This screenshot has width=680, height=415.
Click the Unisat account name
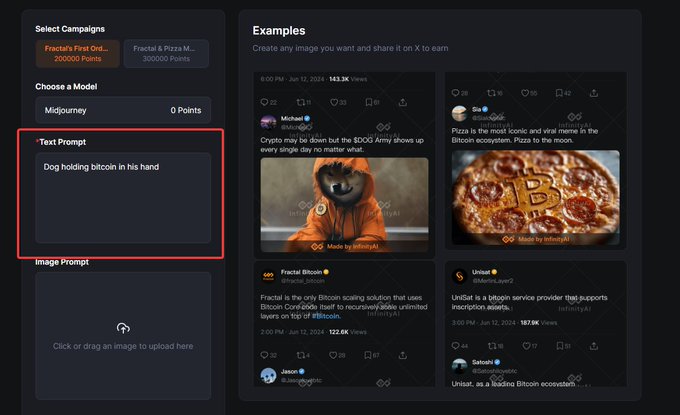pyautogui.click(x=481, y=272)
